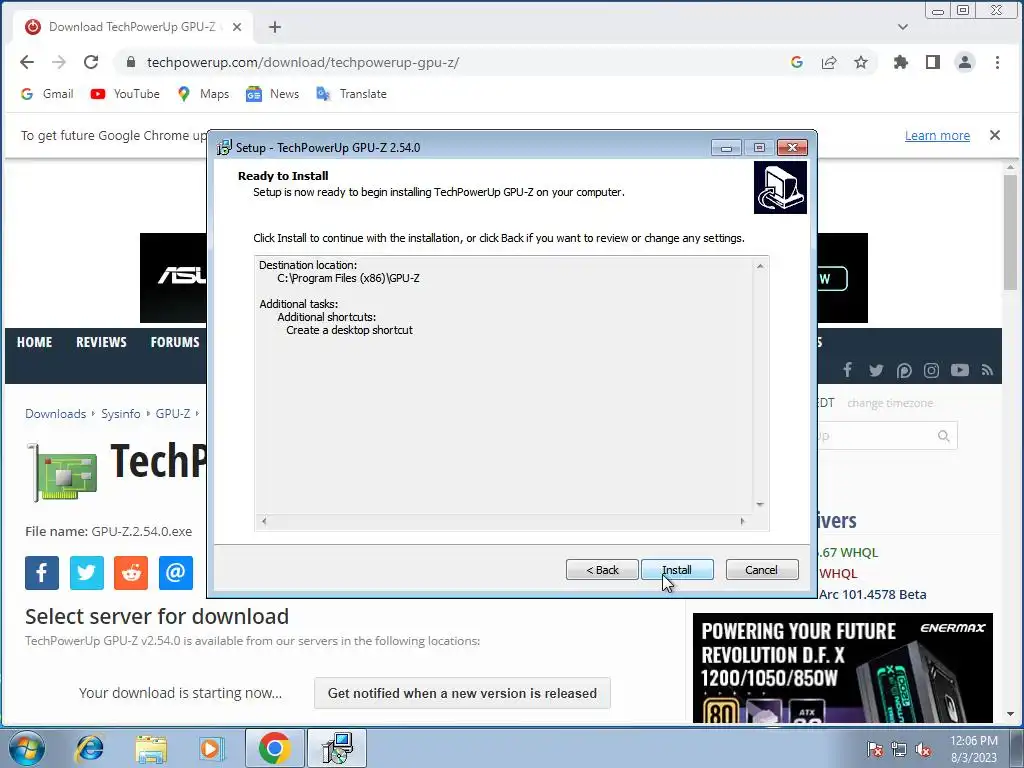Switch to GPU-Z setup taskbar icon
1024x768 pixels.
point(338,748)
